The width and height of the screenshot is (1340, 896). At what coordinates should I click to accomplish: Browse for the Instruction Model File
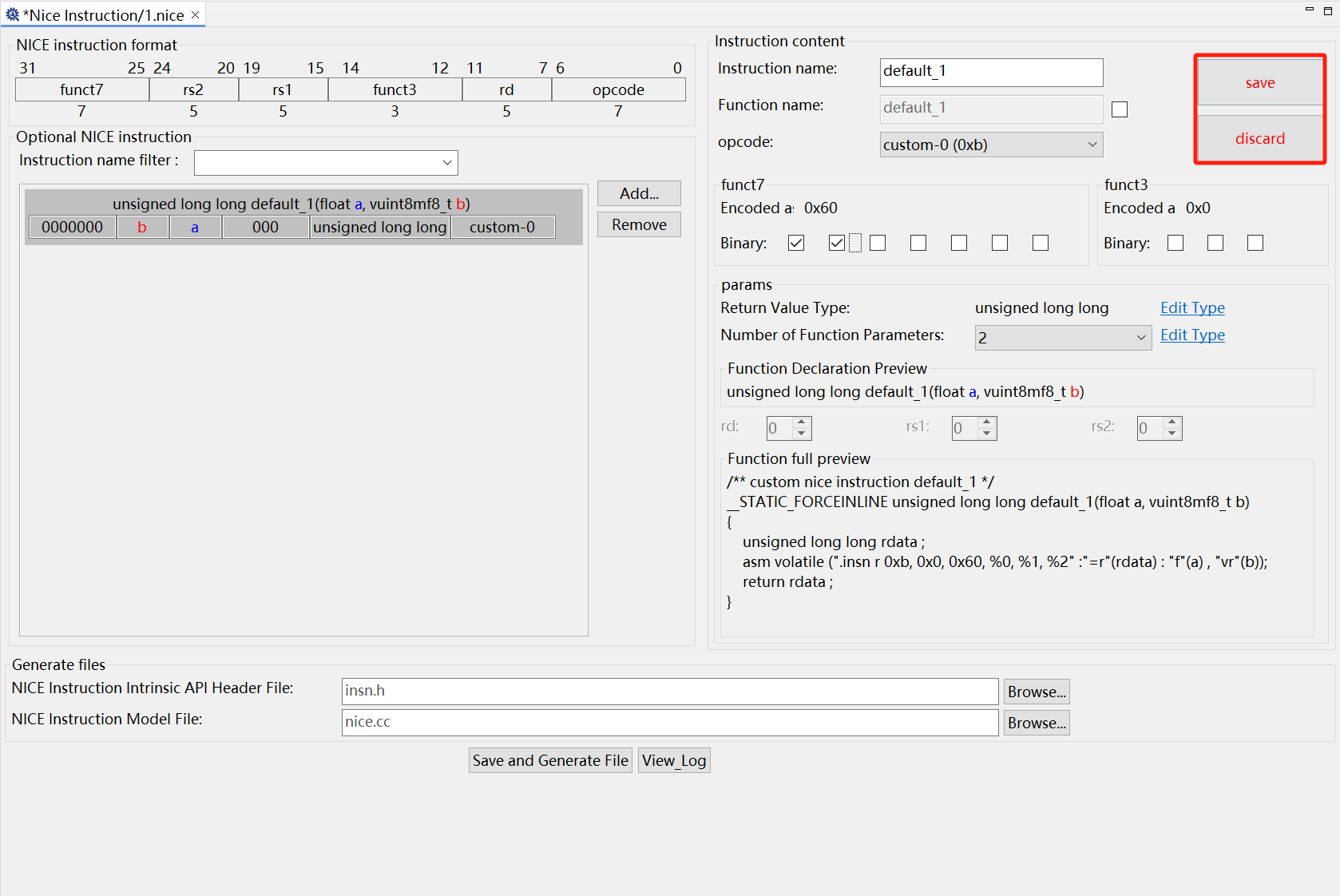tap(1037, 723)
